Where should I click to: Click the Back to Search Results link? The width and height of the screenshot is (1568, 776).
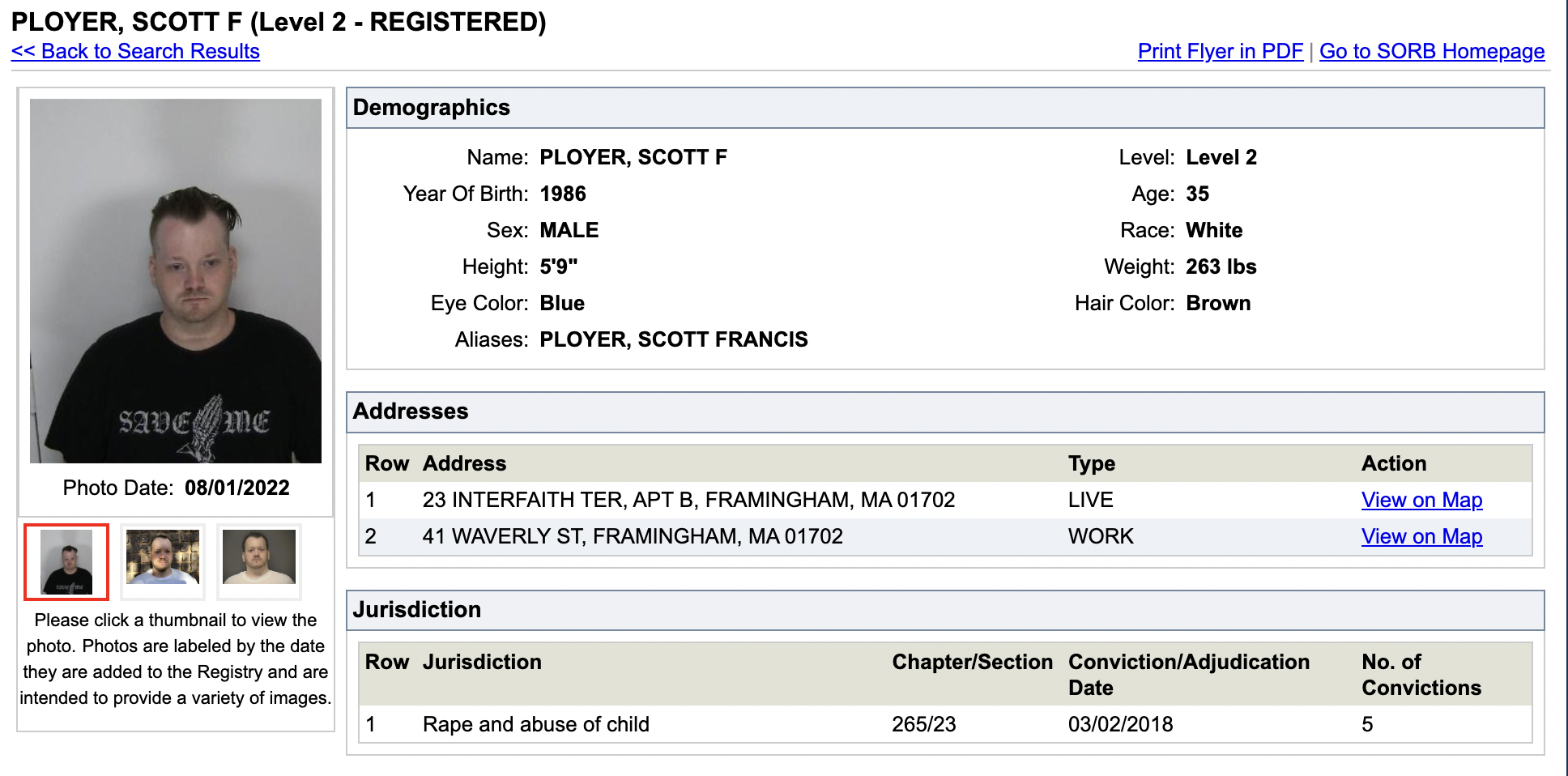(x=135, y=51)
